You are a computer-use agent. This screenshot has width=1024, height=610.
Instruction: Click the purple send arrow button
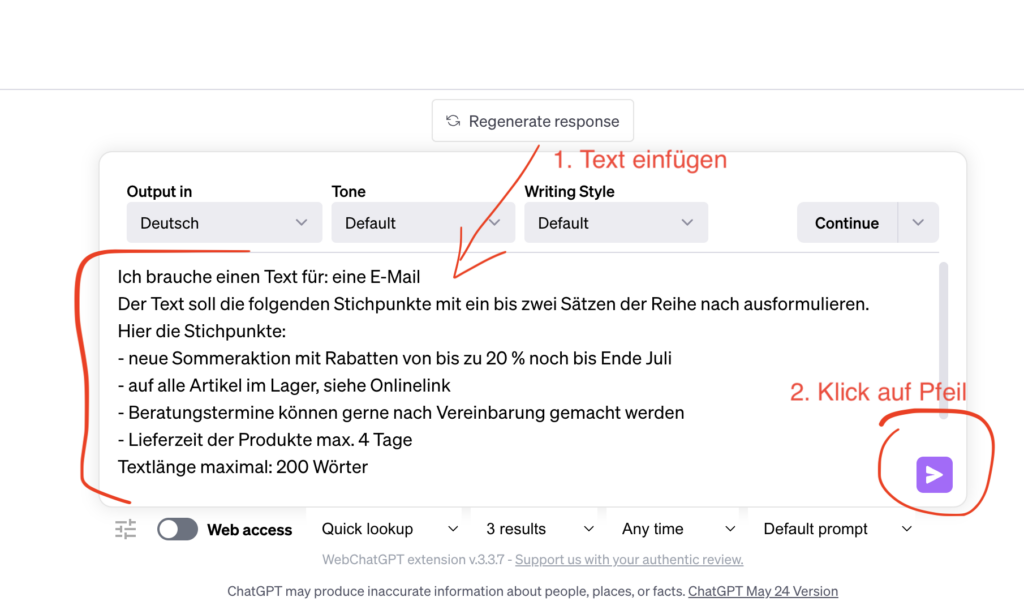click(x=934, y=475)
